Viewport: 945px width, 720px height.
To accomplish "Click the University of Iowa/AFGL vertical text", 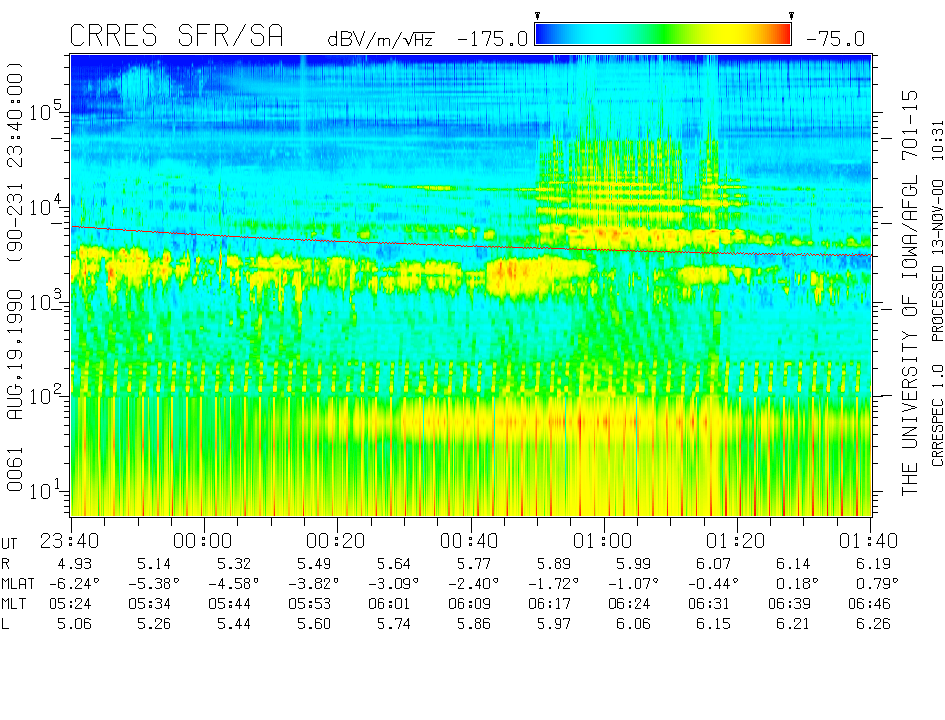I will [910, 290].
